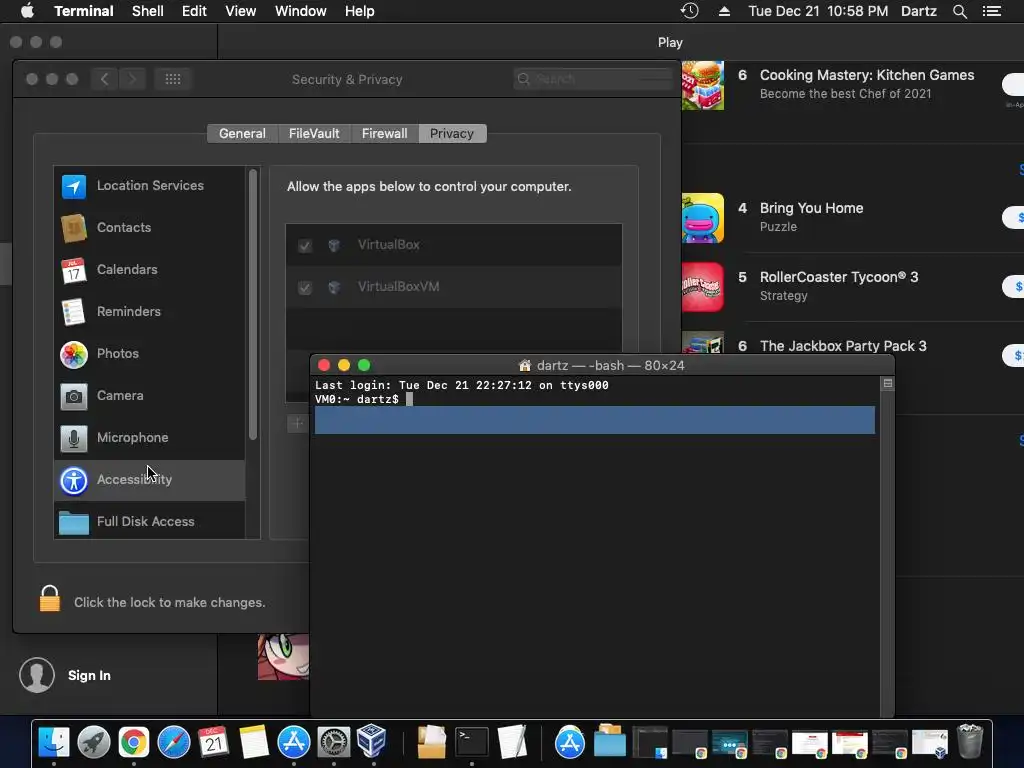Click eject icon in menu bar

(724, 11)
